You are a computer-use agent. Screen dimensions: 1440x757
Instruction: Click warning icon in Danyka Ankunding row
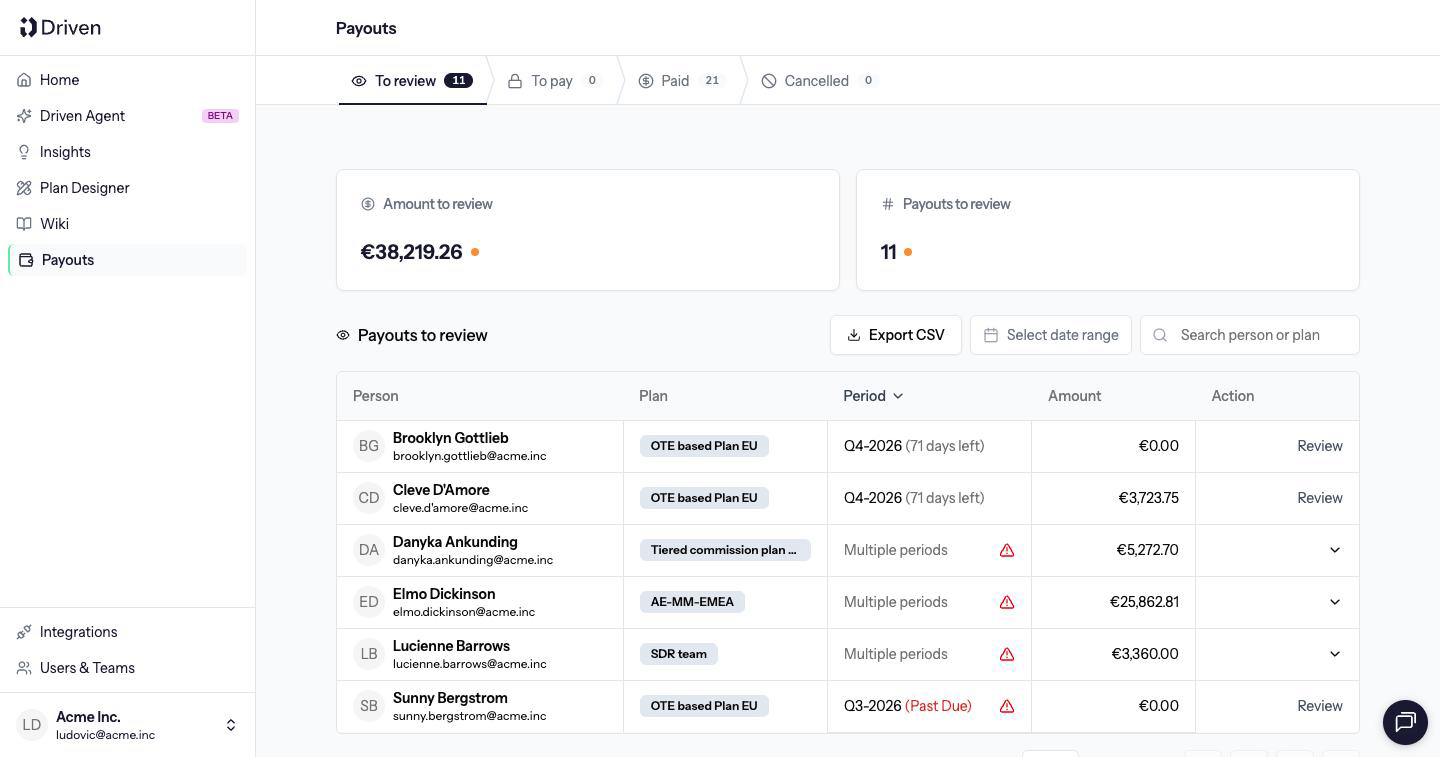pyautogui.click(x=1007, y=550)
